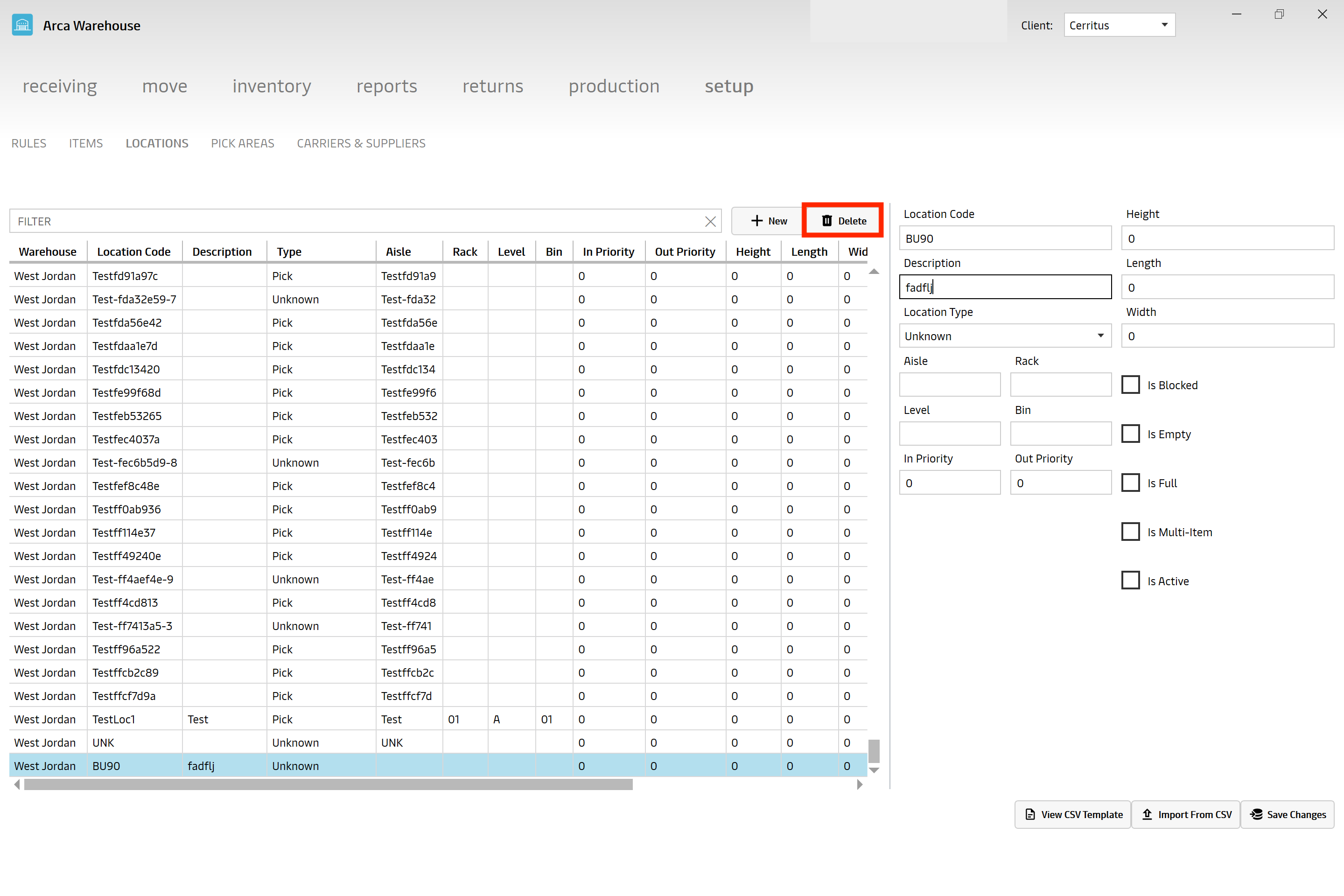Click the In Priority input field

pos(950,483)
